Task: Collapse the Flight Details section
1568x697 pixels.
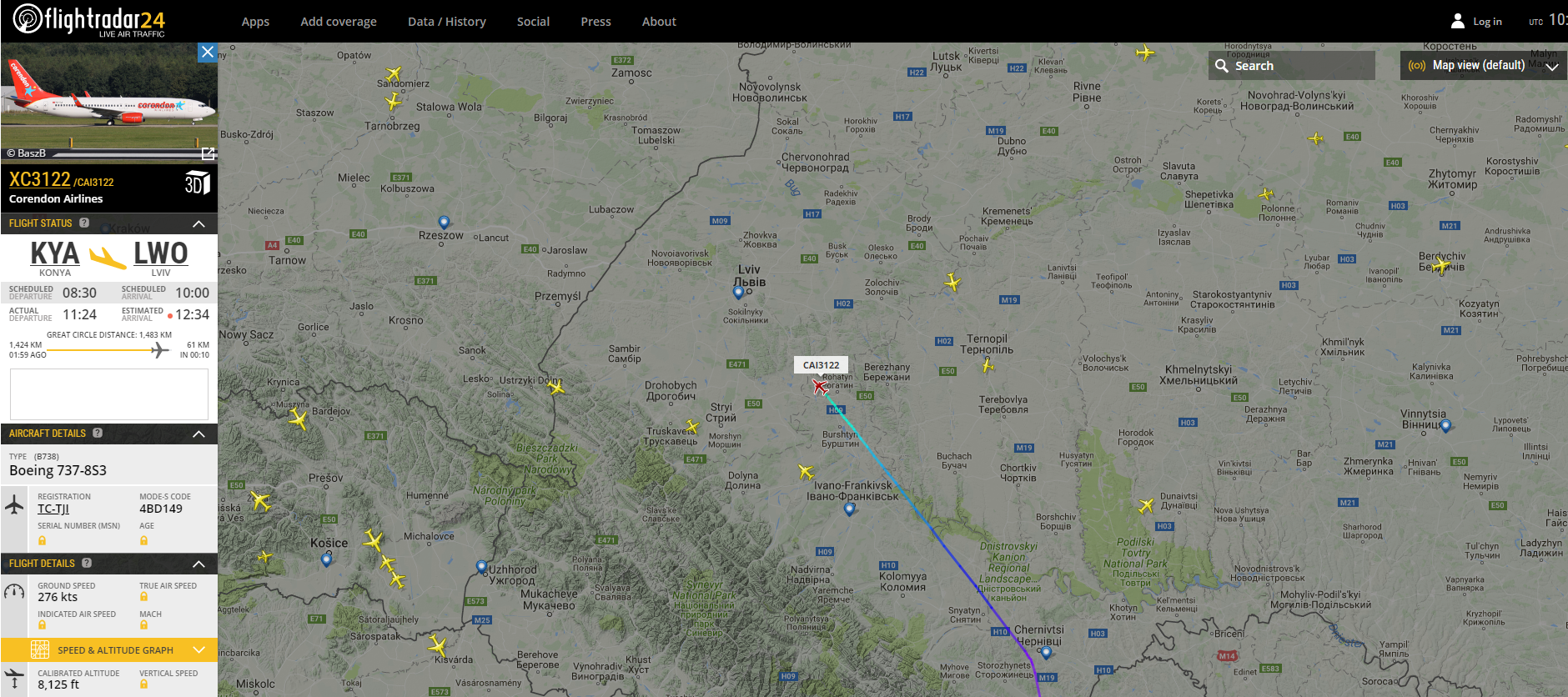Action: [x=199, y=564]
